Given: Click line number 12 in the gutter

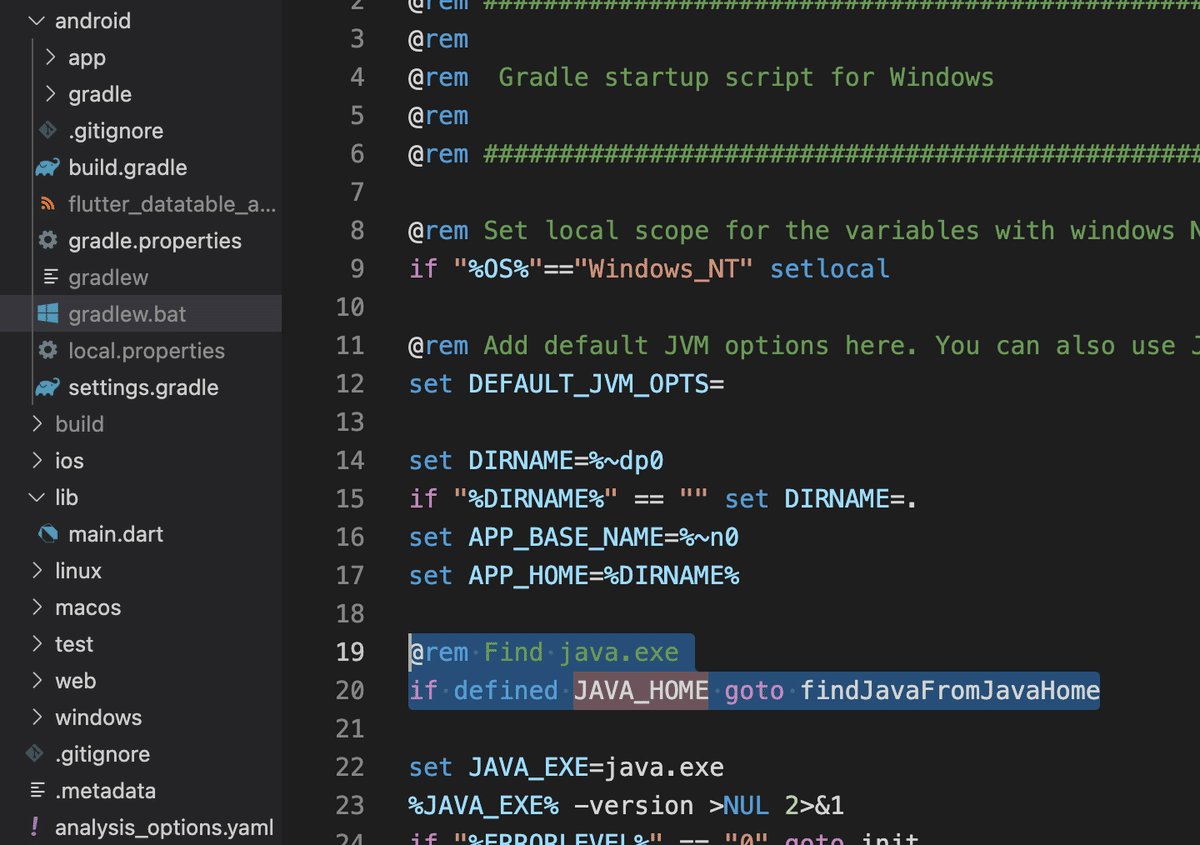Looking at the screenshot, I should [350, 383].
